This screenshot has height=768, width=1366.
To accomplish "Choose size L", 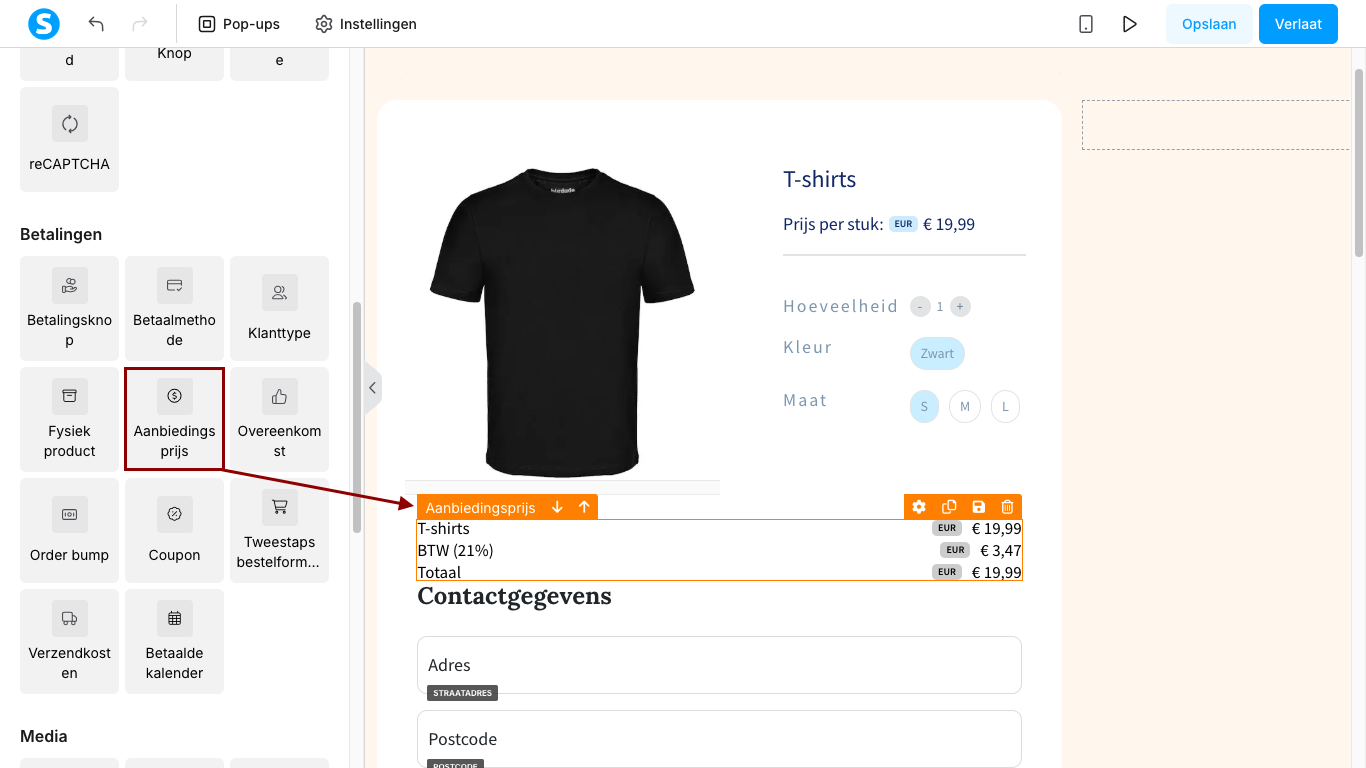I will pyautogui.click(x=1005, y=406).
